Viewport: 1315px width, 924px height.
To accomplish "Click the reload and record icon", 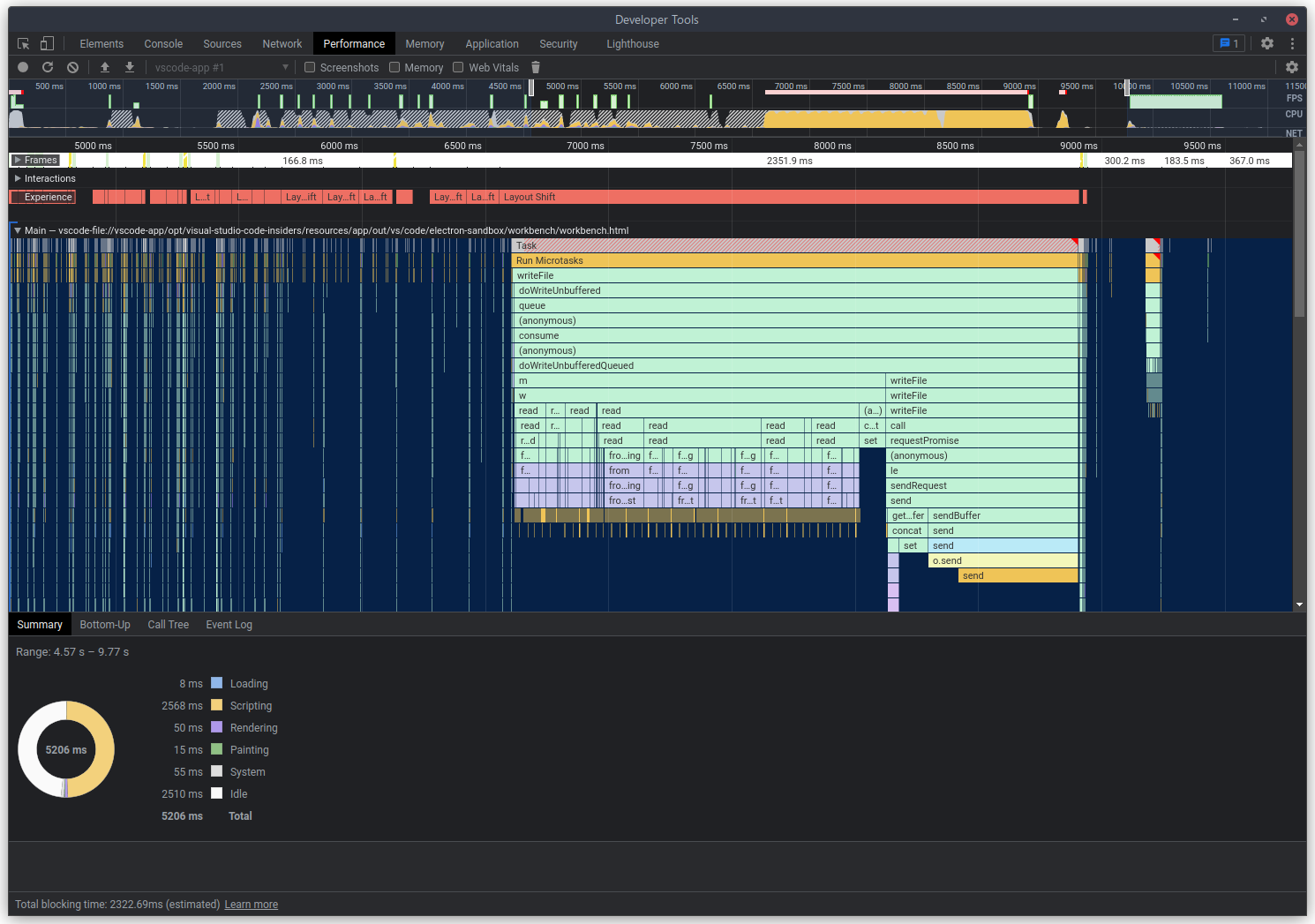I will [48, 67].
